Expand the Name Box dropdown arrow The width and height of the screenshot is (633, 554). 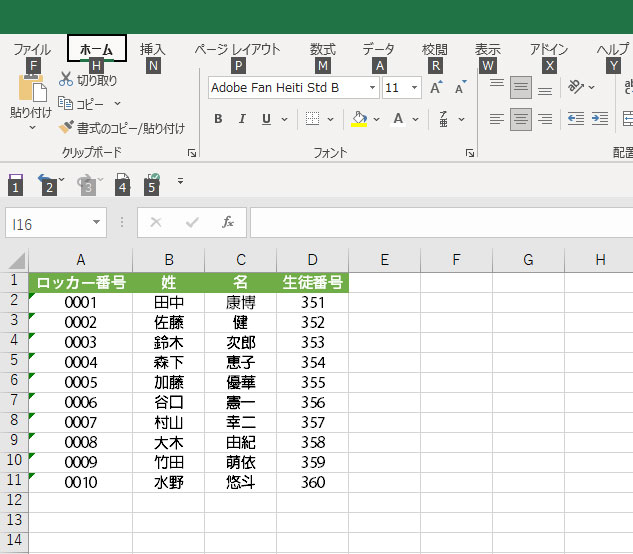(x=97, y=222)
